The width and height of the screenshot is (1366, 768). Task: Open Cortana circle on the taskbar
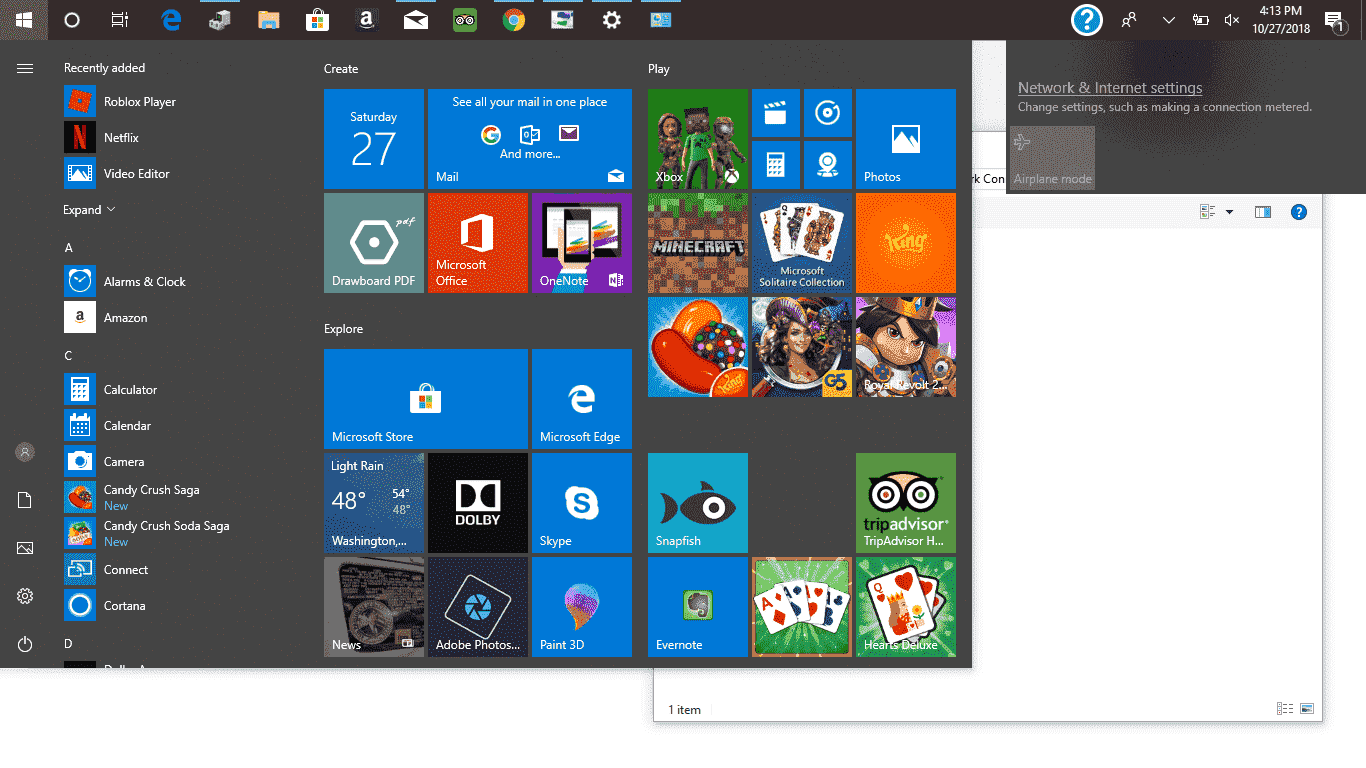(72, 20)
